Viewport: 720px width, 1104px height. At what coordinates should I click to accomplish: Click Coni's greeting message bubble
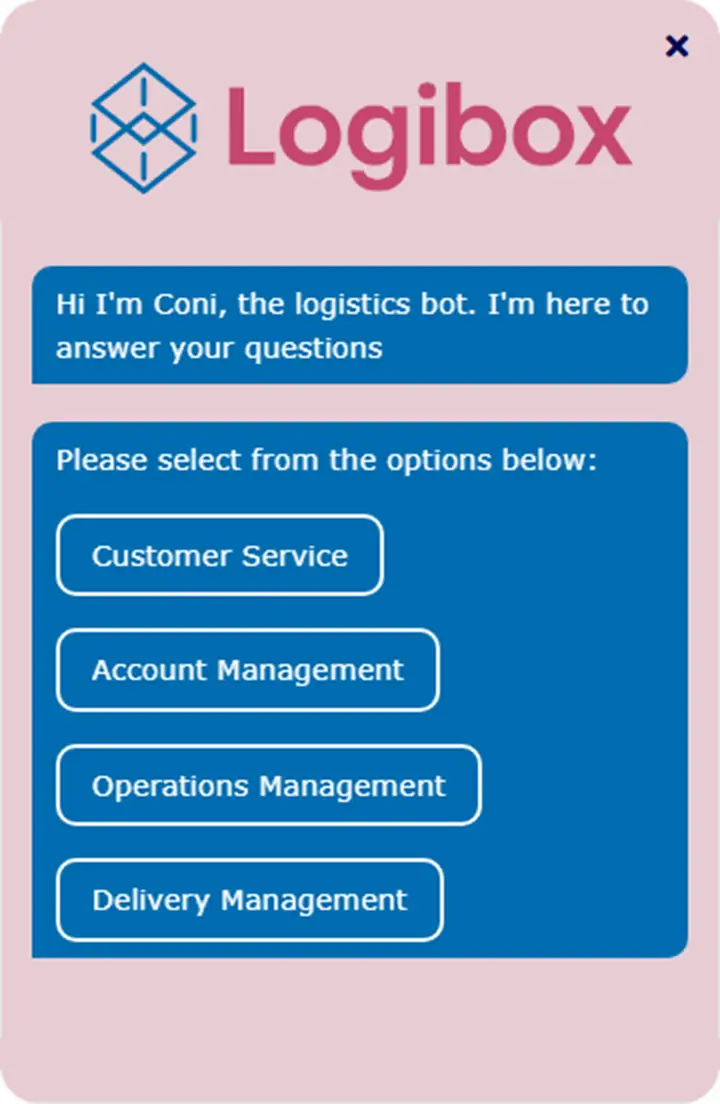tap(359, 325)
